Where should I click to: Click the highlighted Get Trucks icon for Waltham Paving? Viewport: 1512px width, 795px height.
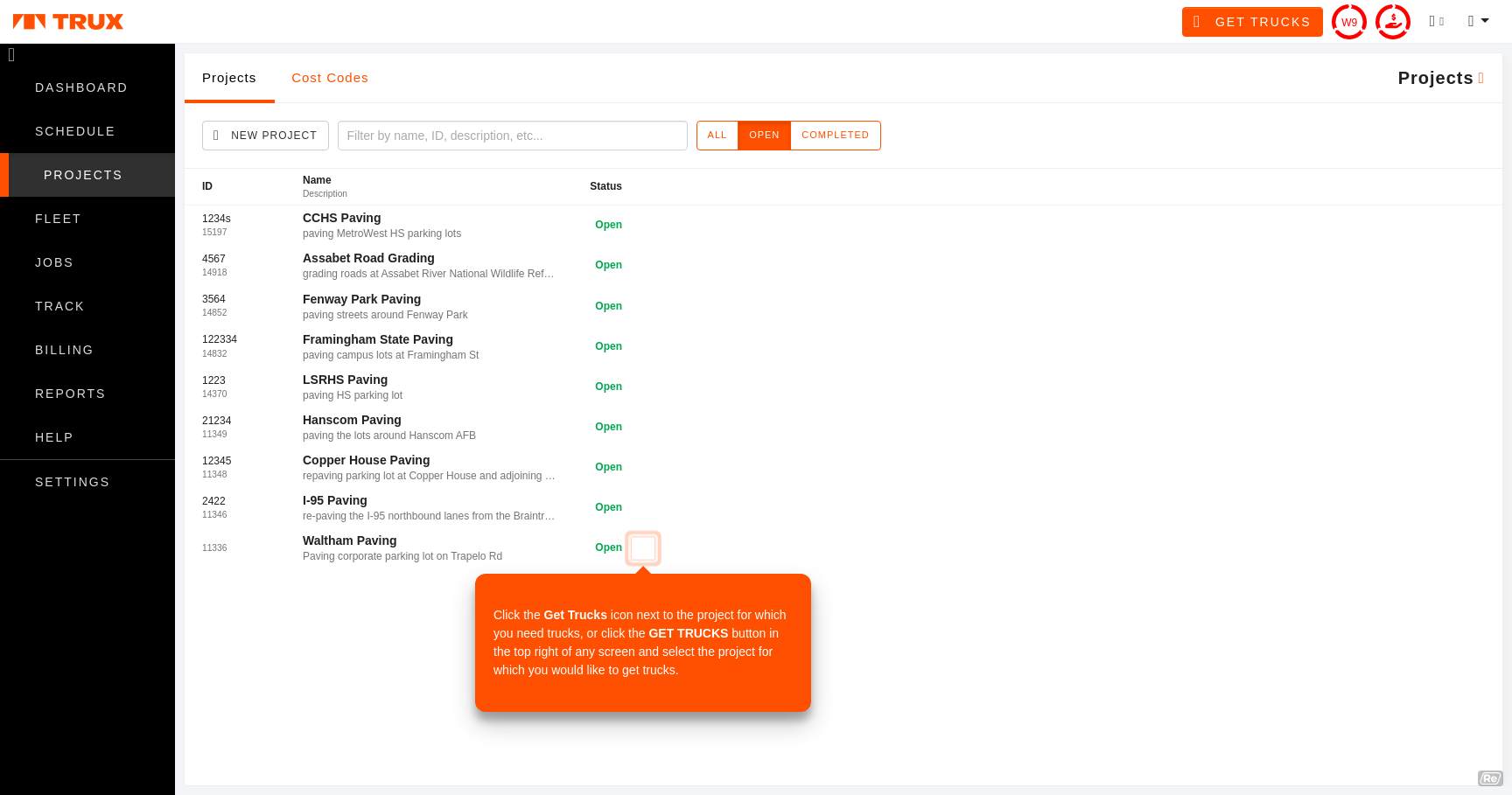coord(643,548)
